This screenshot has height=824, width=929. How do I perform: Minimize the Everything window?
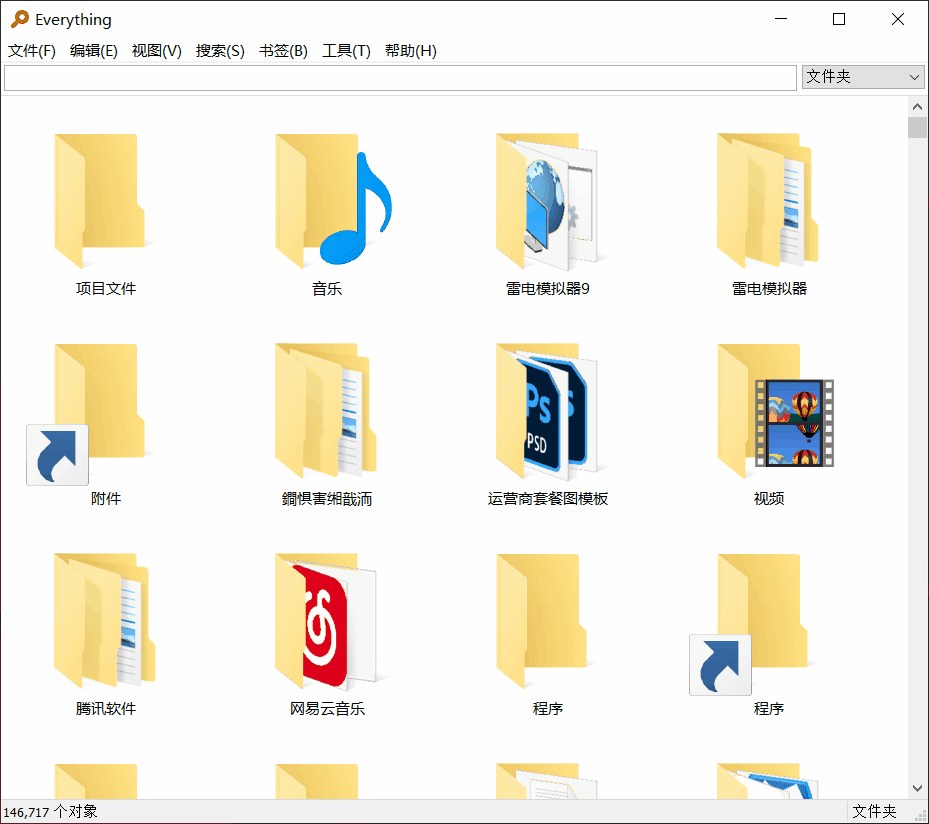(x=781, y=19)
